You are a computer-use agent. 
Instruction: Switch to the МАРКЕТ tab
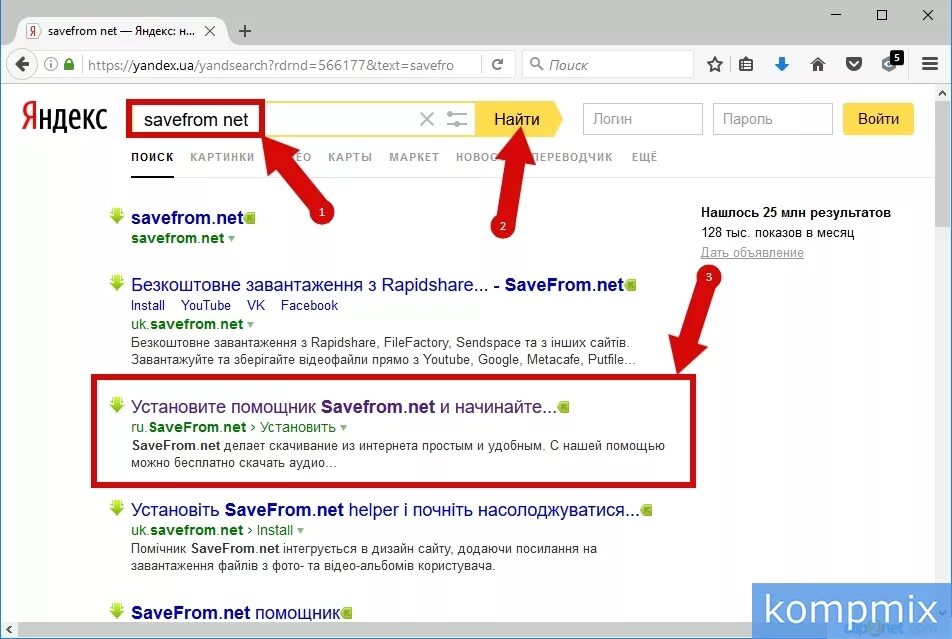pyautogui.click(x=414, y=157)
